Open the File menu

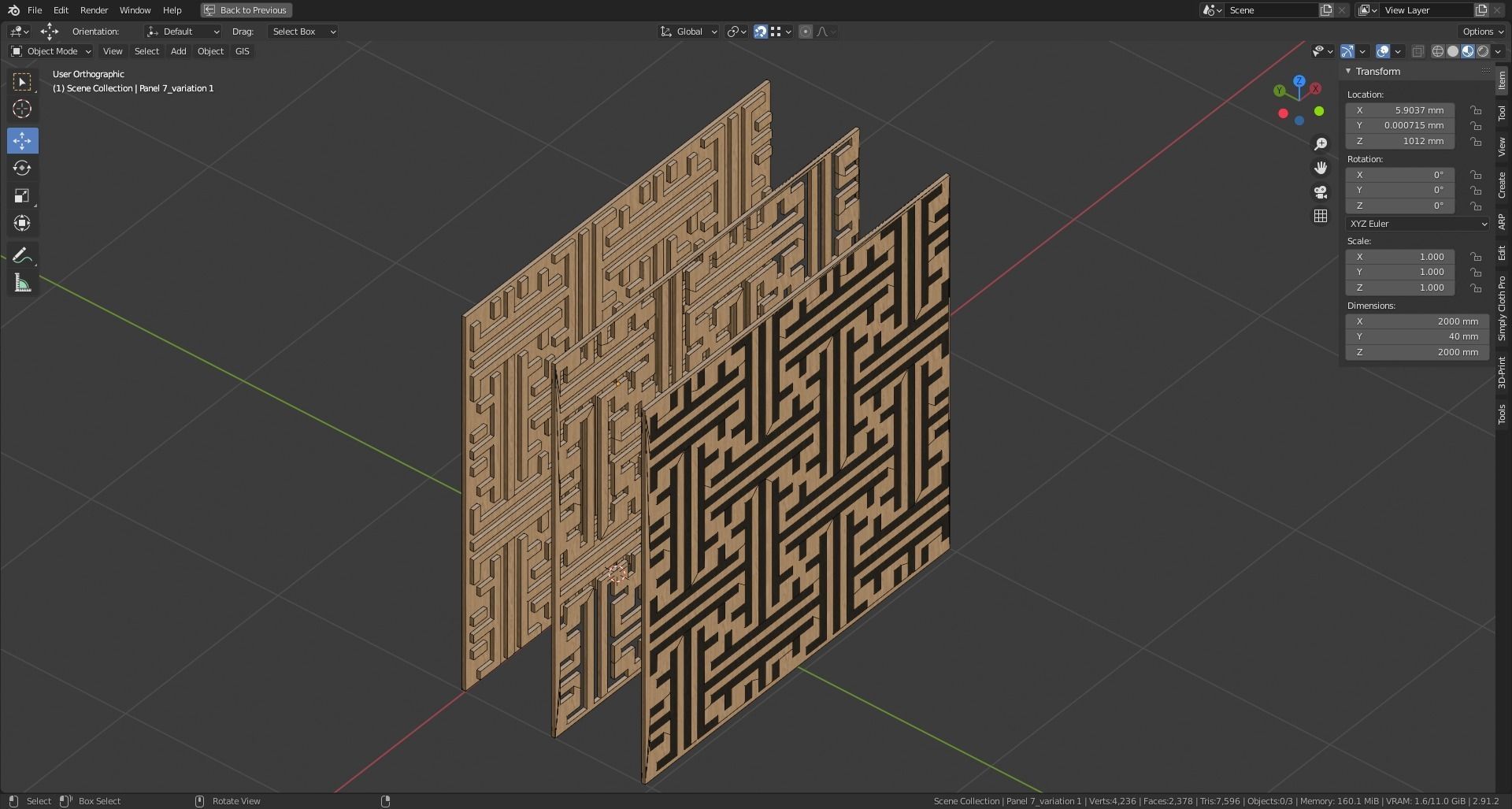coord(35,10)
